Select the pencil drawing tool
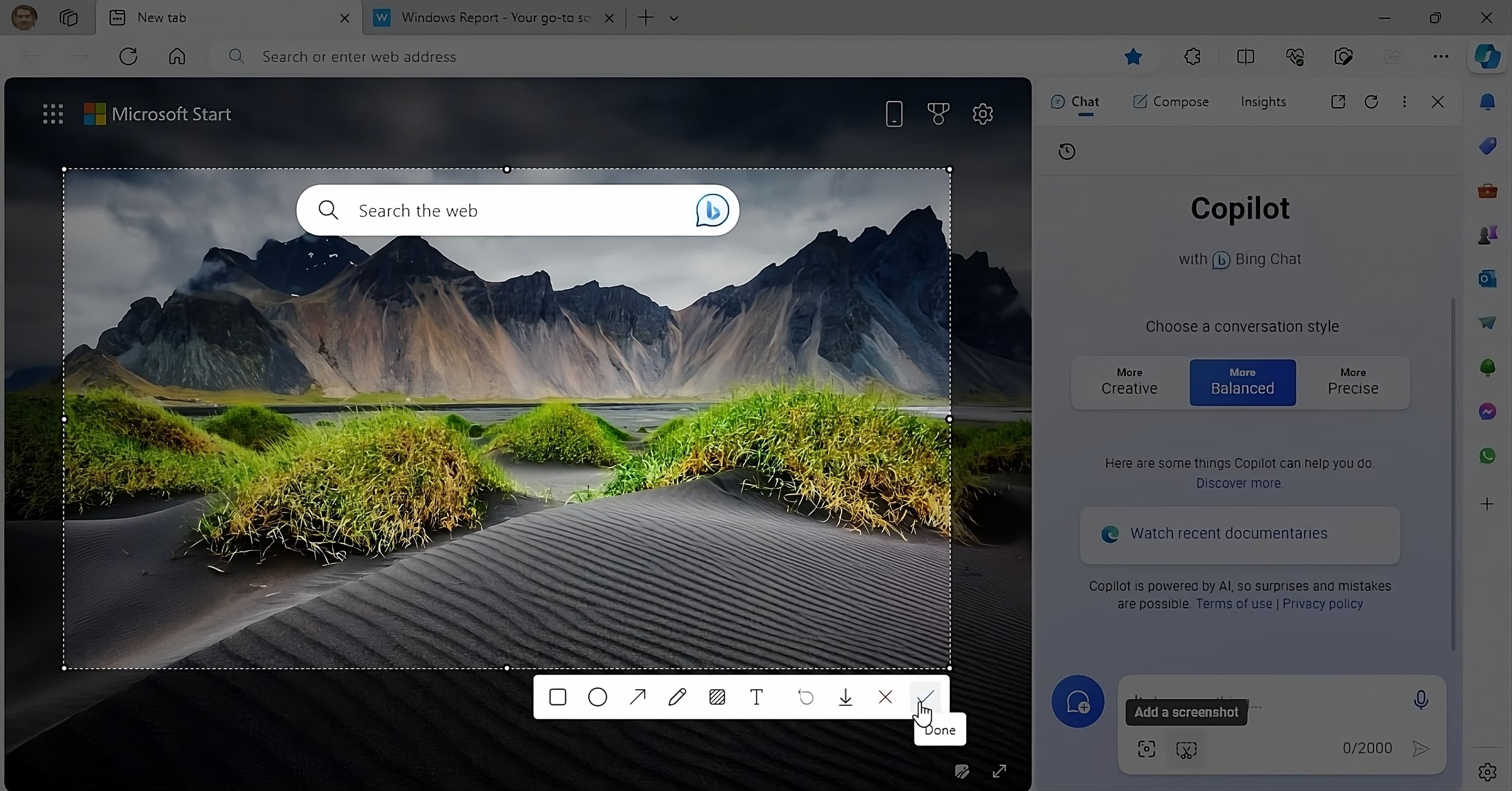 point(677,697)
